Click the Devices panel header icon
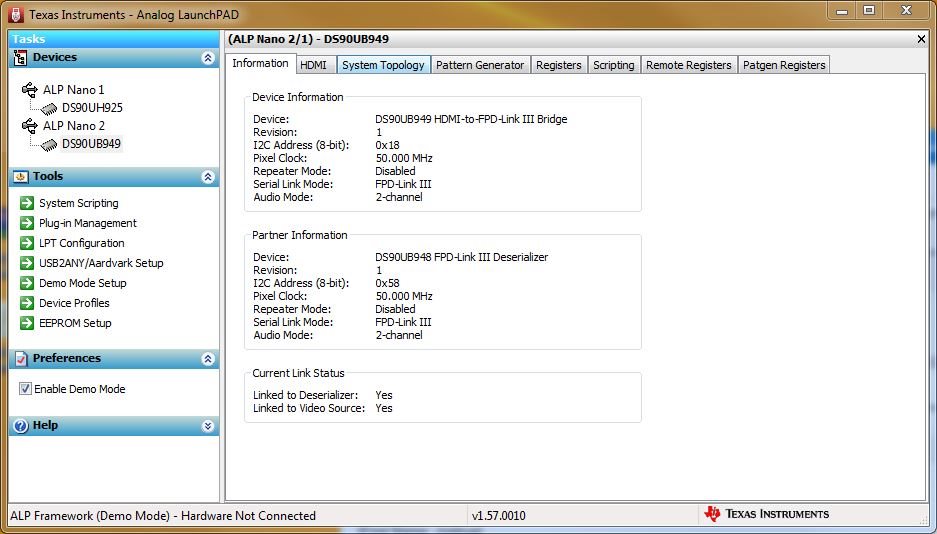Screen dimensions: 937x534 (20, 58)
